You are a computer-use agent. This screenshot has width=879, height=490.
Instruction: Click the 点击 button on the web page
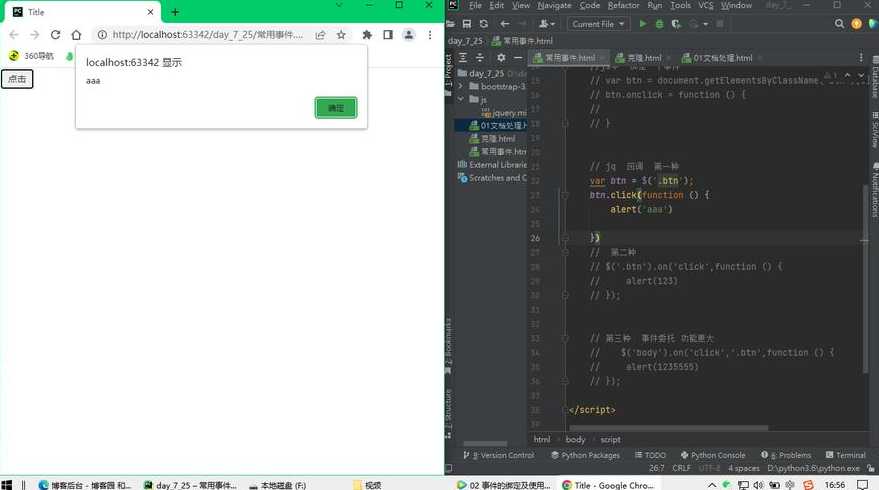17,79
